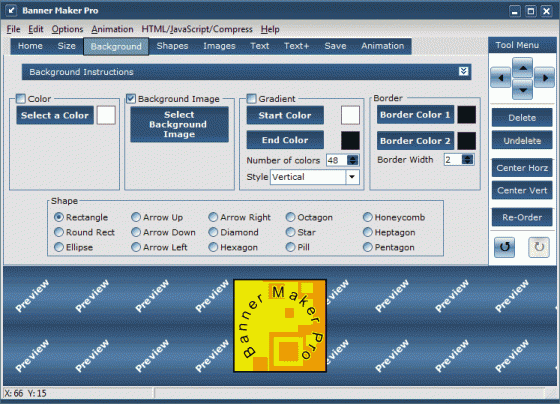The image size is (560, 404).
Task: Open the Help menu
Action: [x=270, y=29]
